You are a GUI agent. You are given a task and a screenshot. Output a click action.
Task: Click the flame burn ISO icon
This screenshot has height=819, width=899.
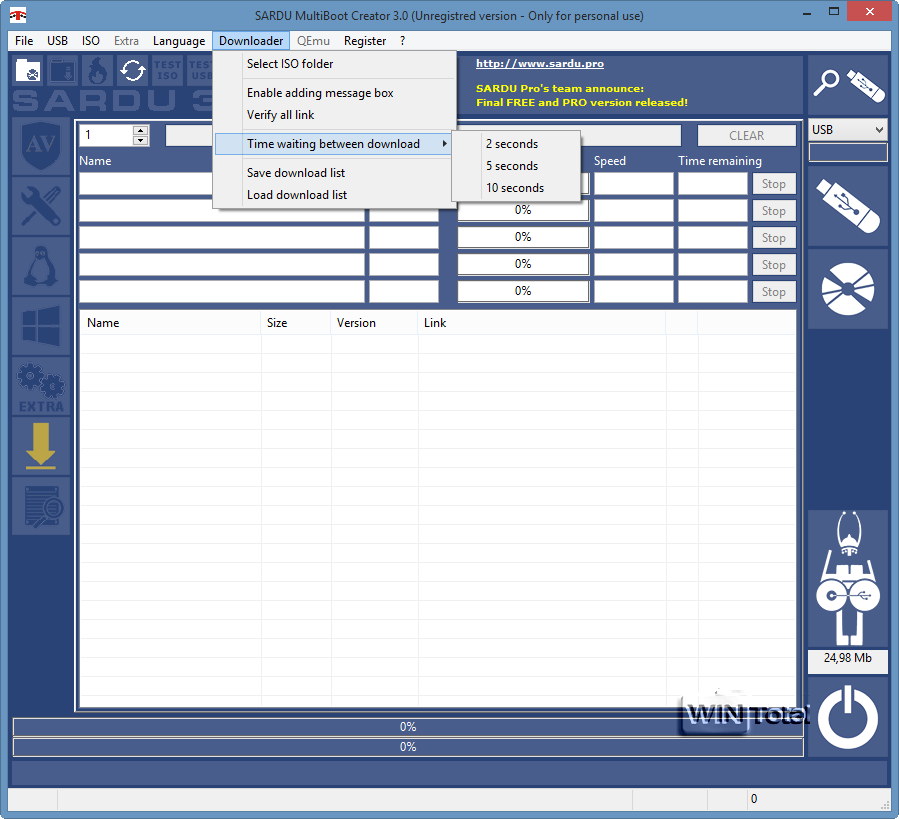[97, 70]
